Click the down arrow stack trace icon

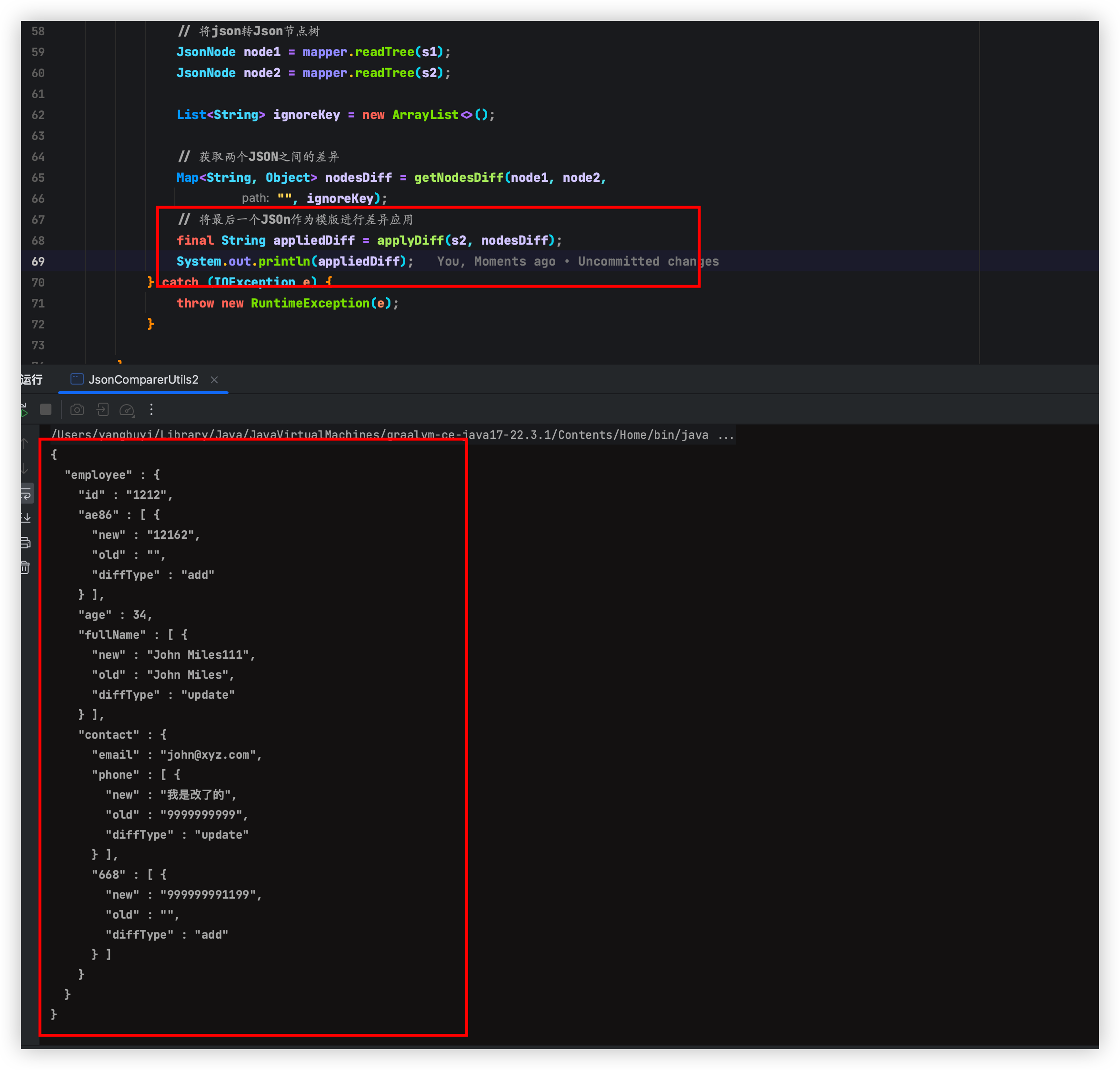coord(25,468)
